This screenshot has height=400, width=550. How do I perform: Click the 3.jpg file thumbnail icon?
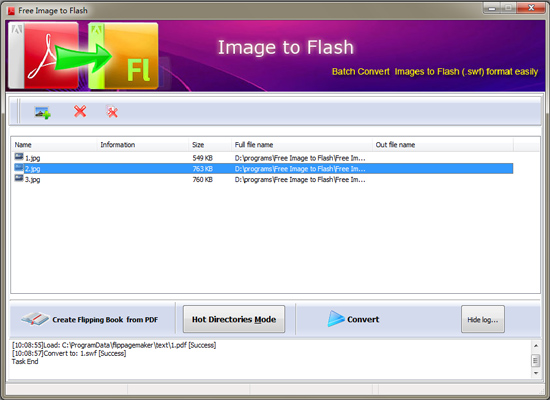19,179
